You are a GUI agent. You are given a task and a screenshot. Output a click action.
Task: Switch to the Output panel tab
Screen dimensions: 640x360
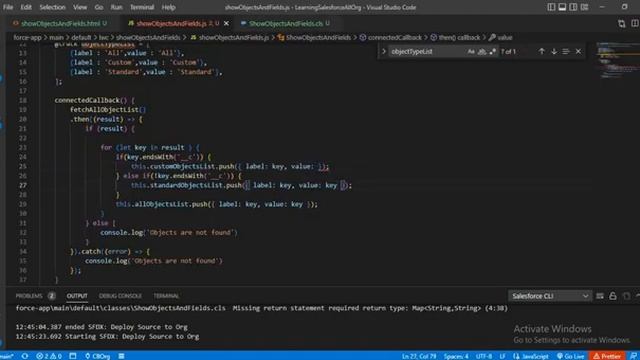click(x=77, y=296)
